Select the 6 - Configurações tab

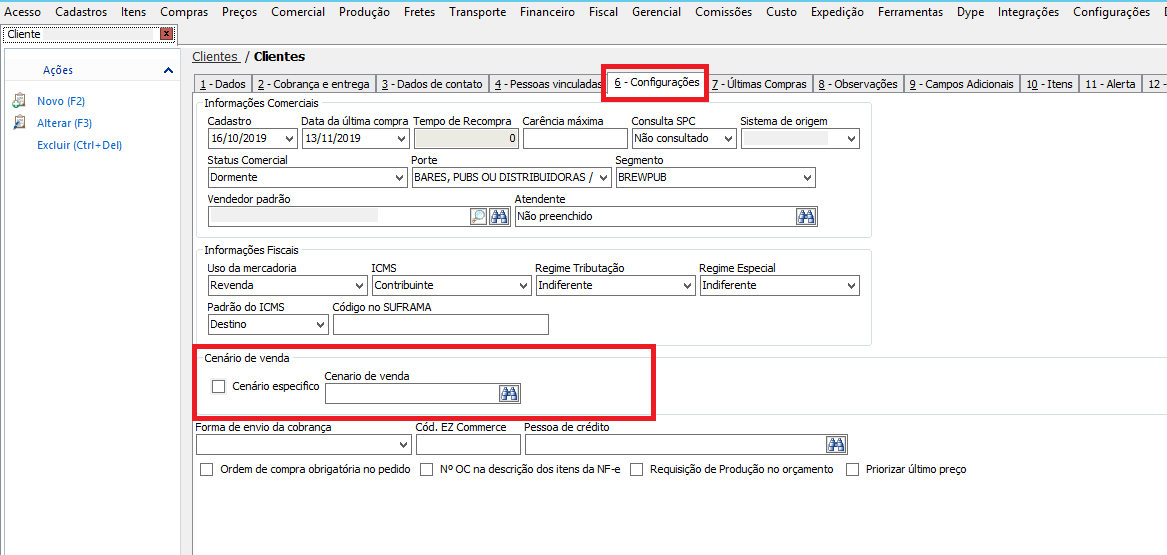[x=656, y=83]
